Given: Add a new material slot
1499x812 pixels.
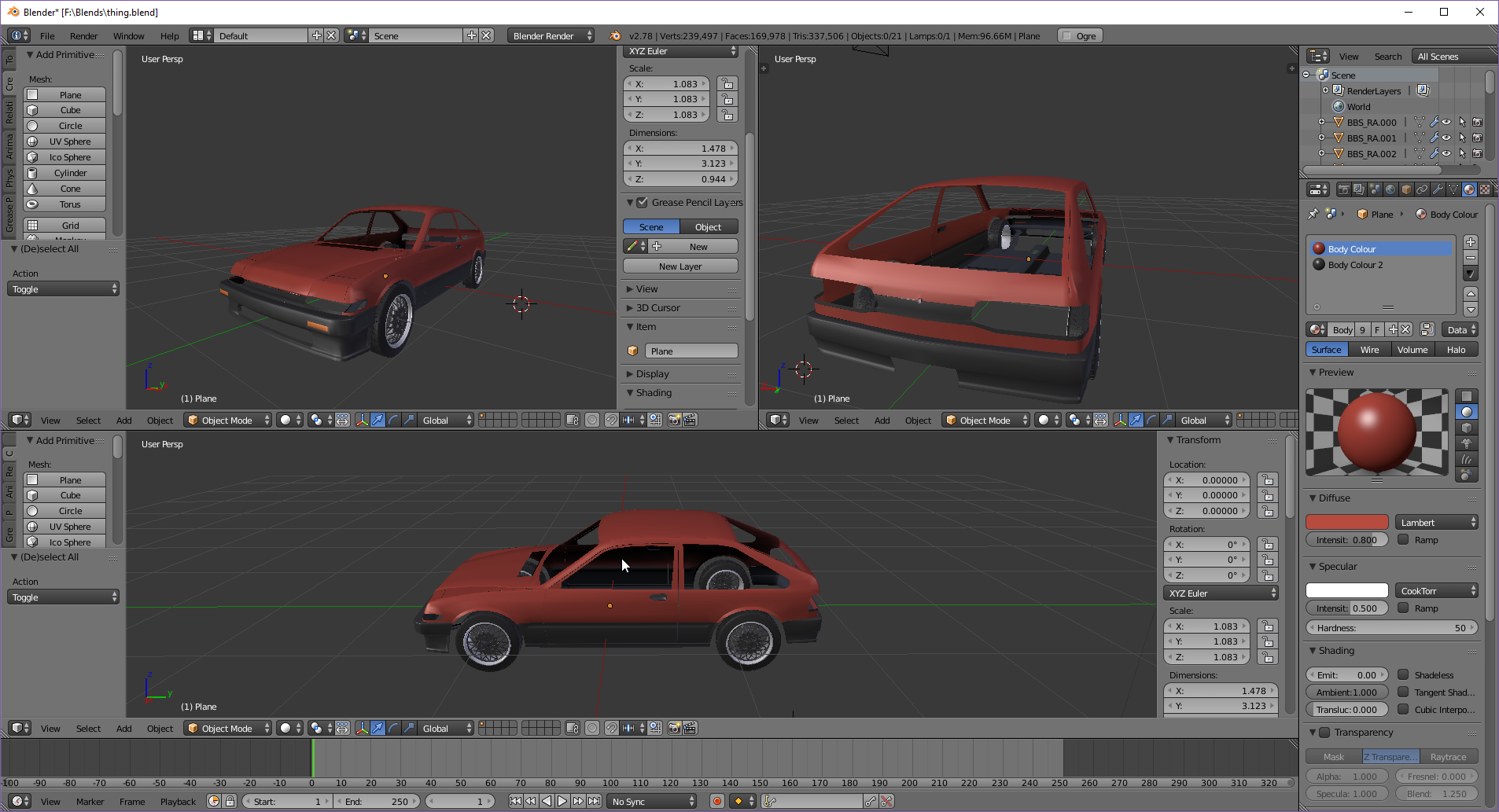Looking at the screenshot, I should click(x=1471, y=242).
